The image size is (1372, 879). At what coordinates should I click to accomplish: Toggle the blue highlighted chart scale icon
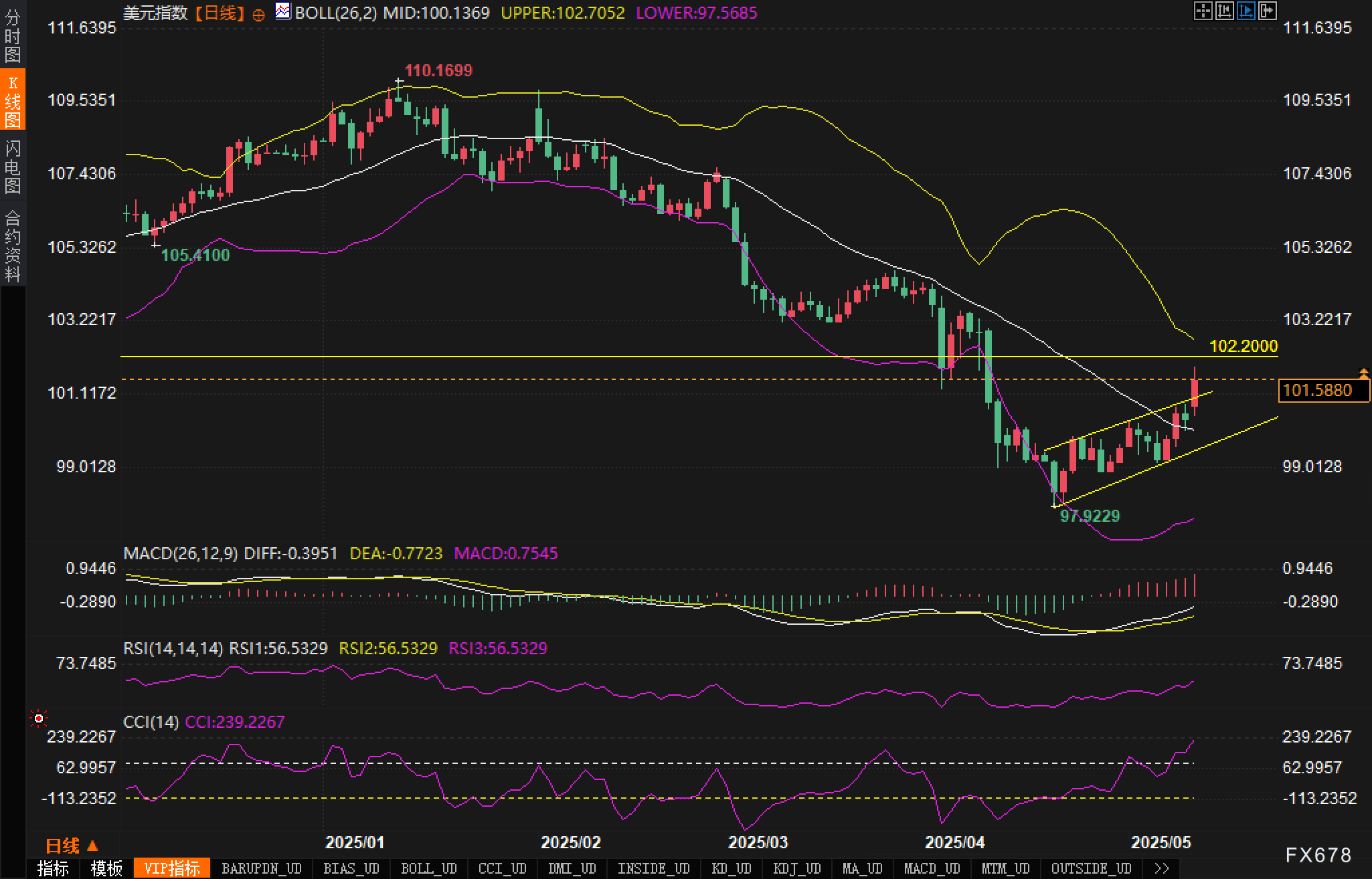[x=1246, y=11]
